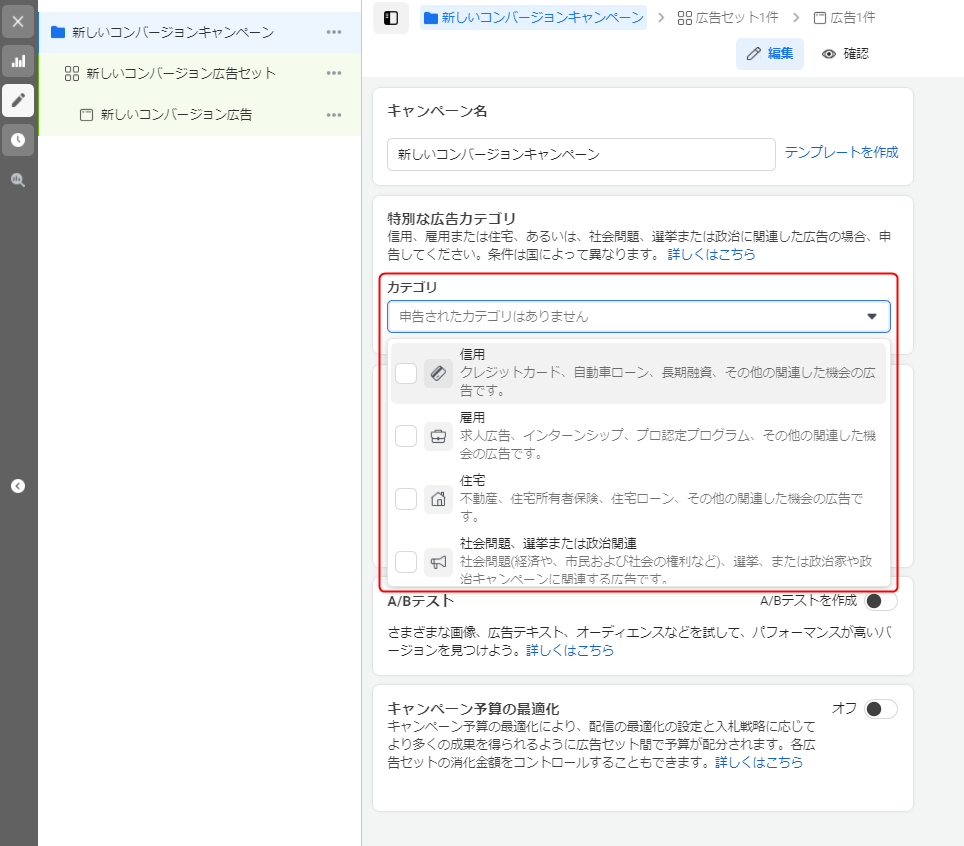Toggle the panel layout icon at top
This screenshot has height=846, width=964.
click(391, 18)
